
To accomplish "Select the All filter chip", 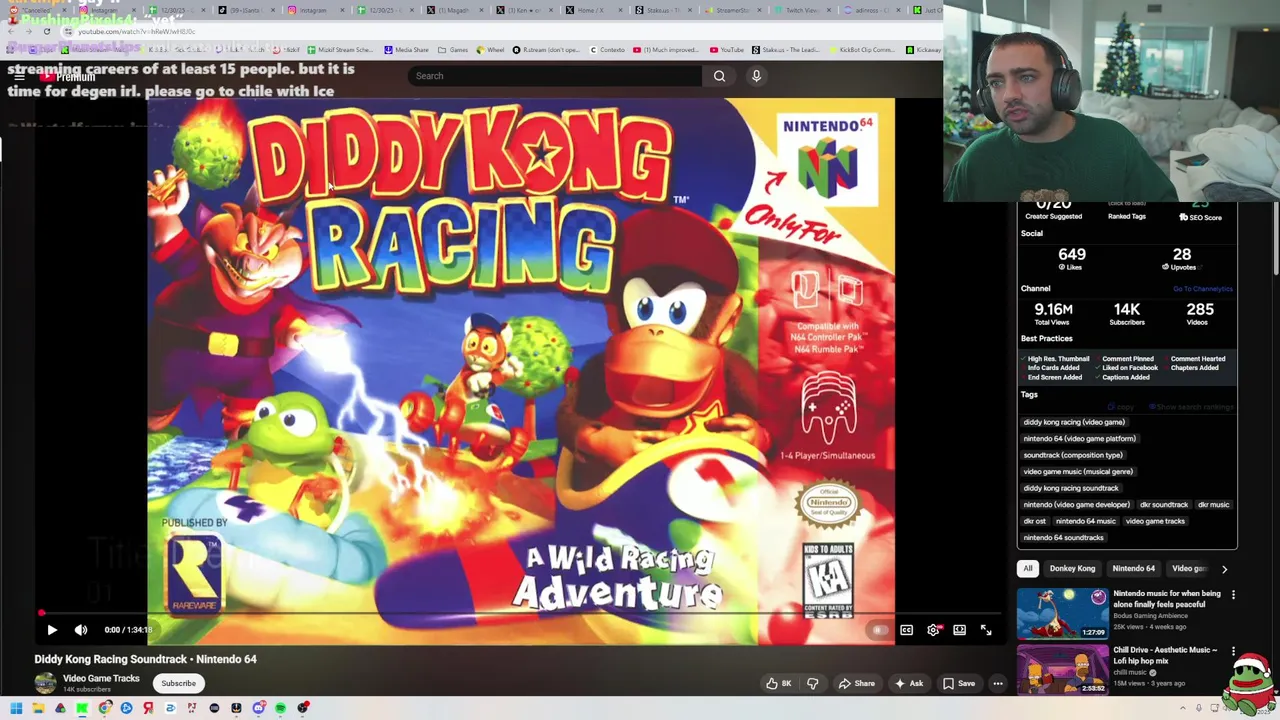I will [1027, 568].
